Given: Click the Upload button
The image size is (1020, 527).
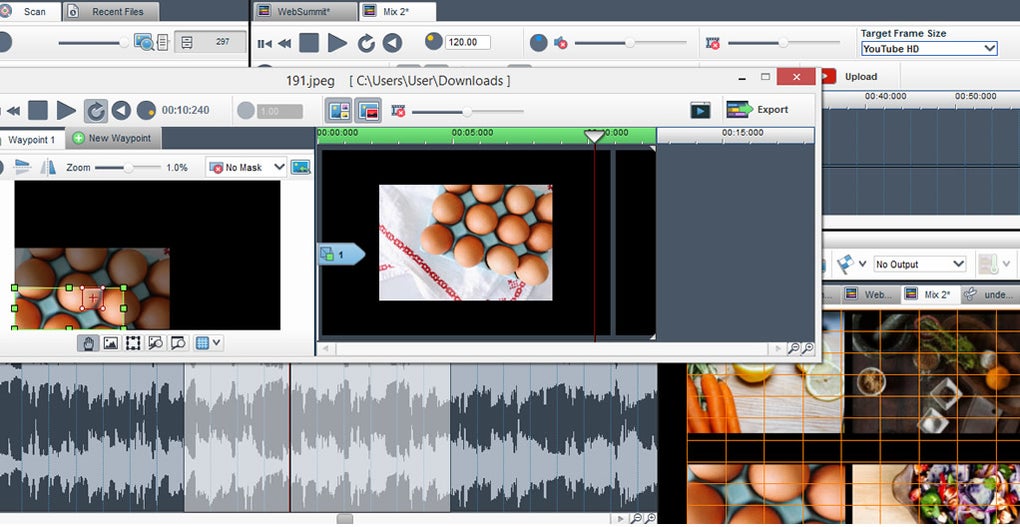Looking at the screenshot, I should pos(861,76).
